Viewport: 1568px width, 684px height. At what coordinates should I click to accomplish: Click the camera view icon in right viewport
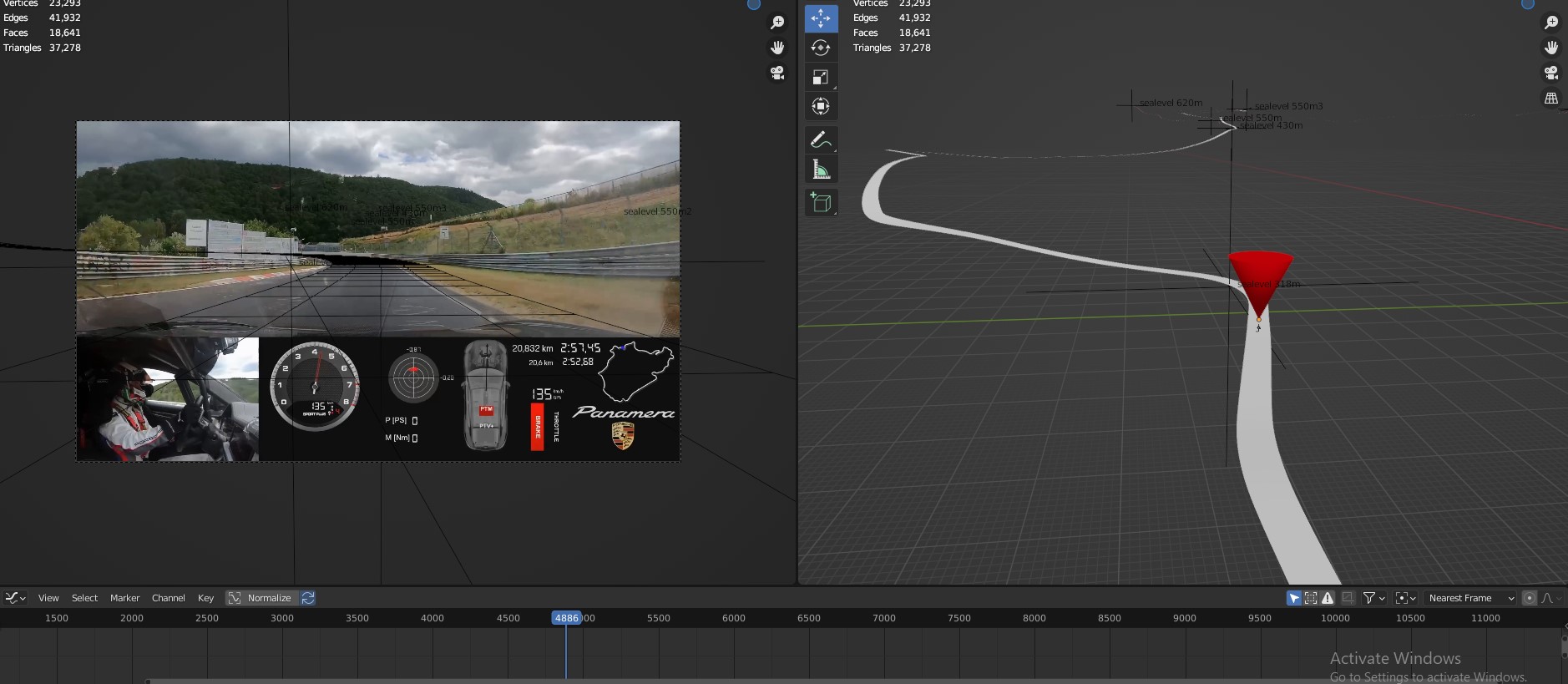pos(1551,73)
